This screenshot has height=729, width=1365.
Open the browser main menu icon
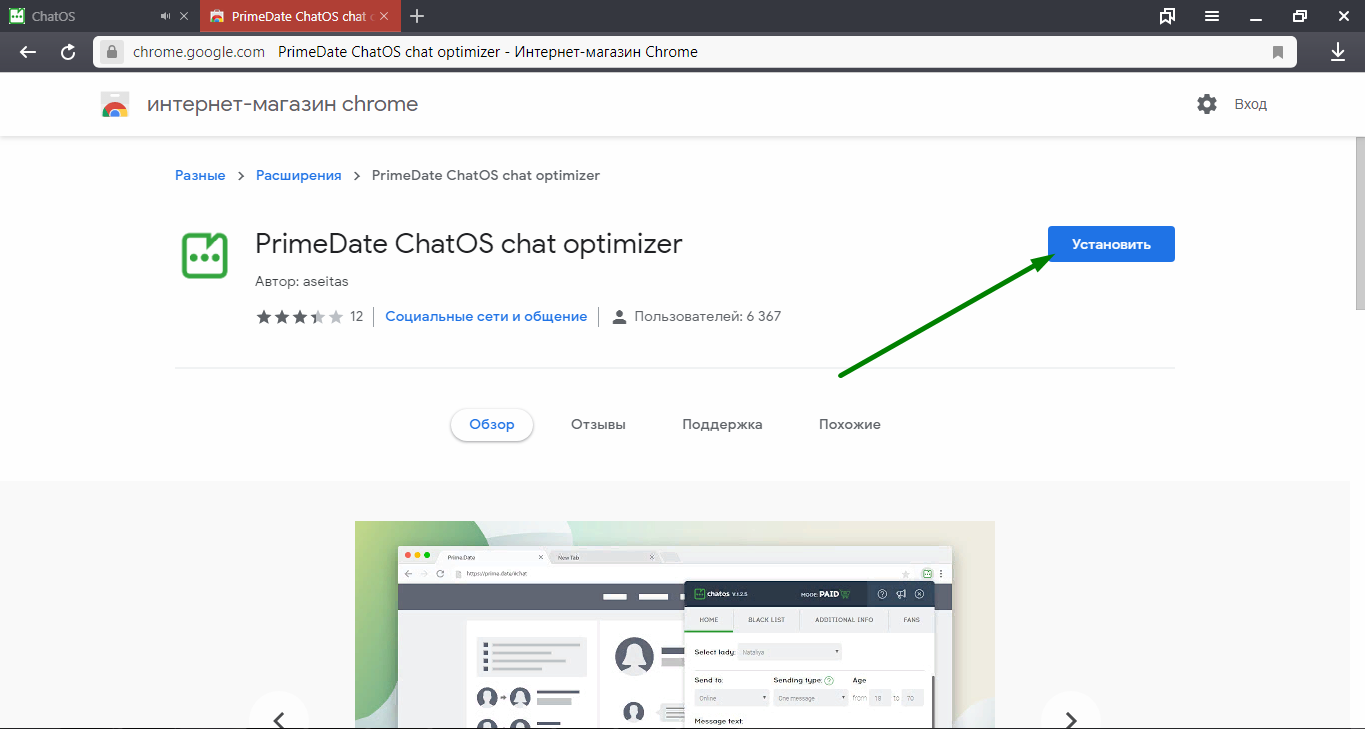[1212, 16]
